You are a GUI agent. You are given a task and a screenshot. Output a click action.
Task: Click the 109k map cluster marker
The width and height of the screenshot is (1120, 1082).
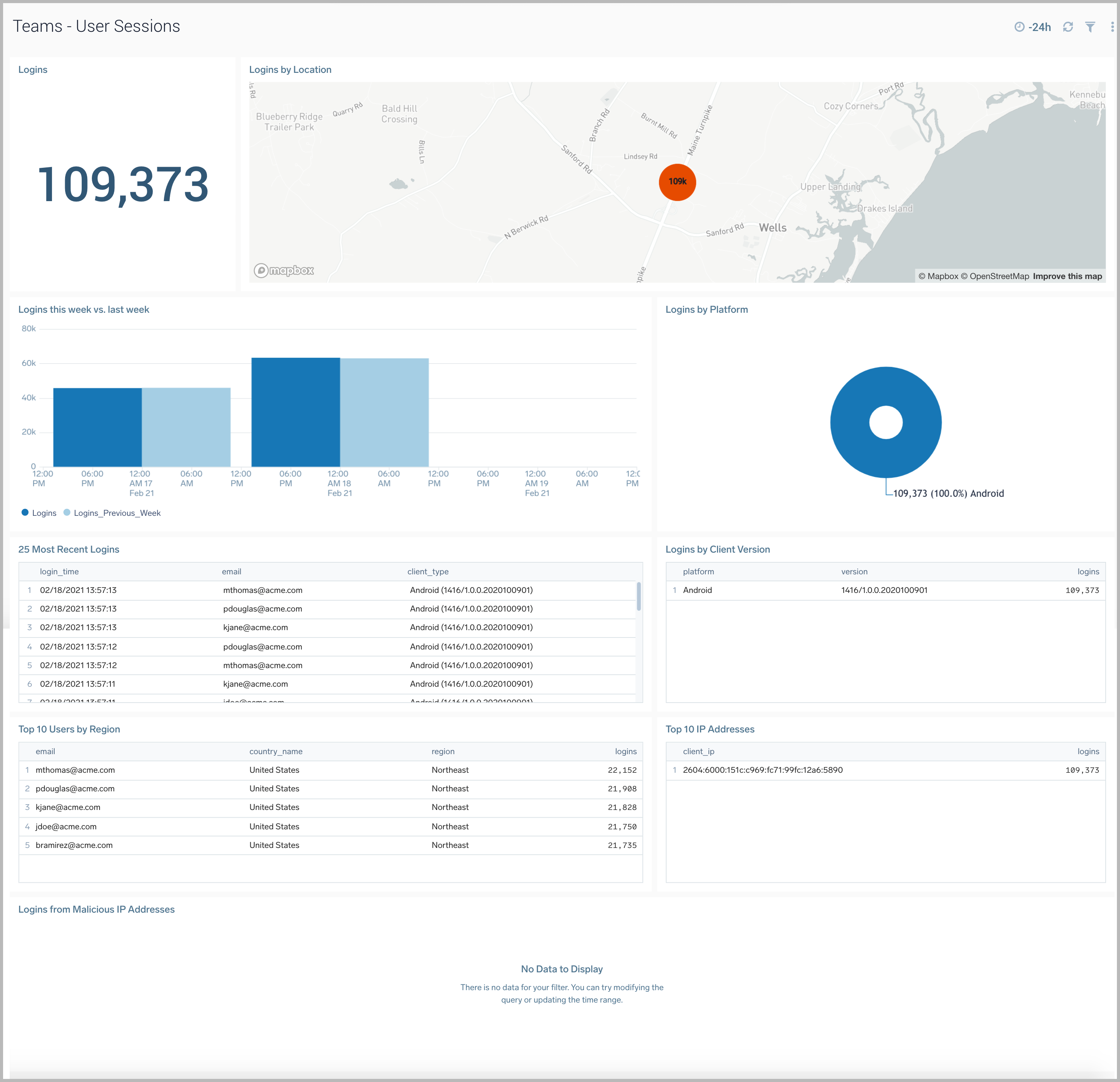[677, 182]
